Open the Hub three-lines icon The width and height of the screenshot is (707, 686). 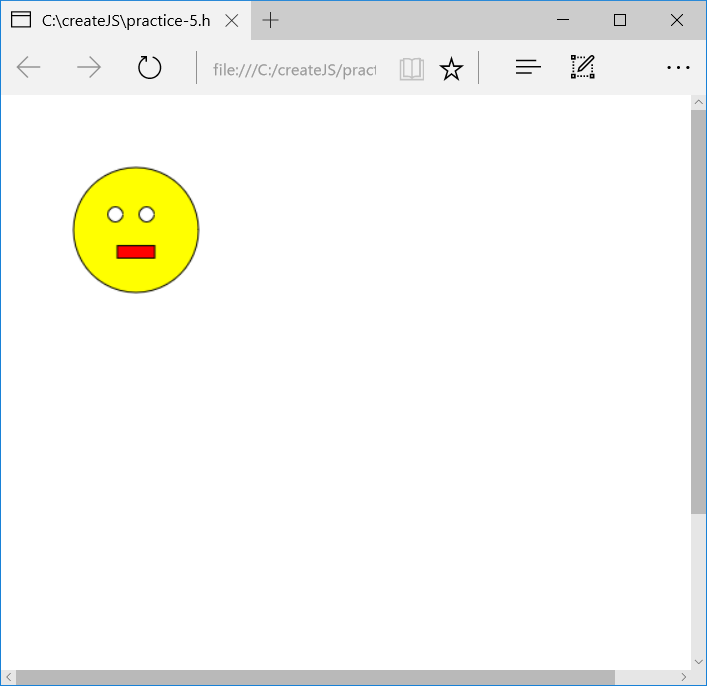pyautogui.click(x=528, y=68)
